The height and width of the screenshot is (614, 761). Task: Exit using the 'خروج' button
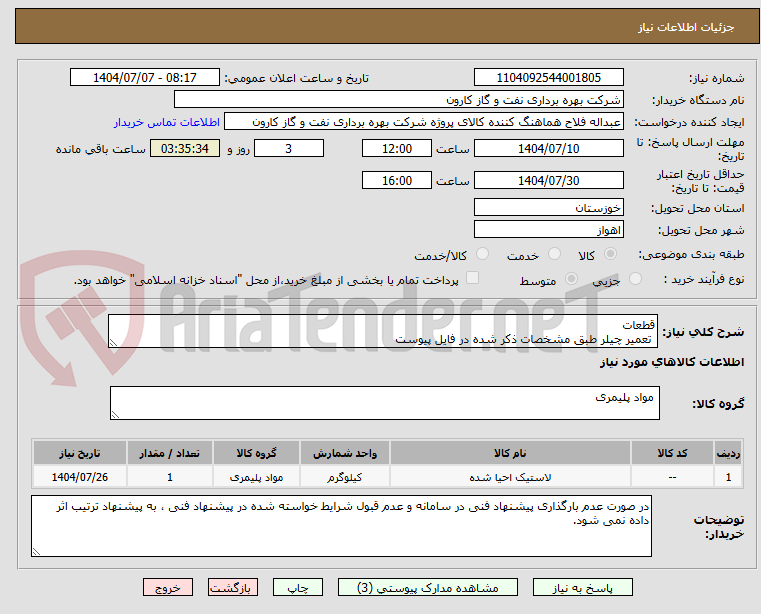168,588
